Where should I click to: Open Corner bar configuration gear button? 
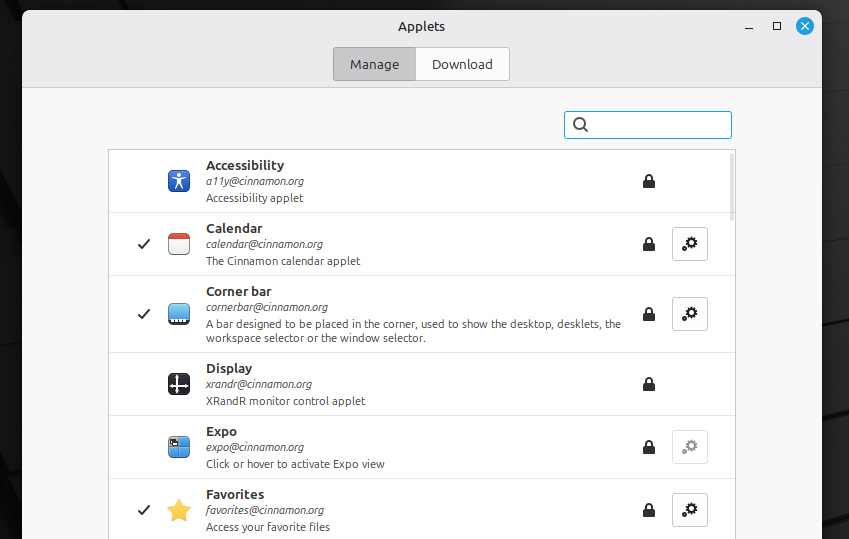pyautogui.click(x=690, y=313)
